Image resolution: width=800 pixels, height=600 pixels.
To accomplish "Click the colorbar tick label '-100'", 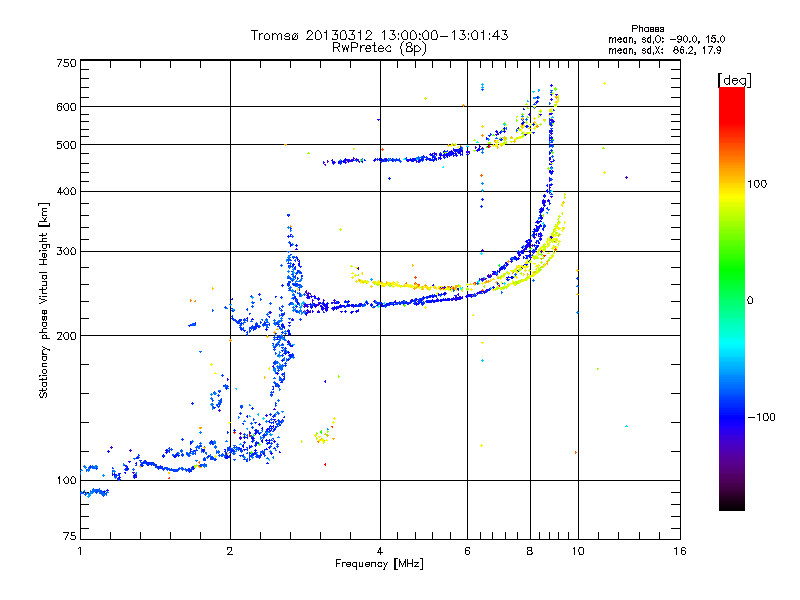I will click(762, 417).
